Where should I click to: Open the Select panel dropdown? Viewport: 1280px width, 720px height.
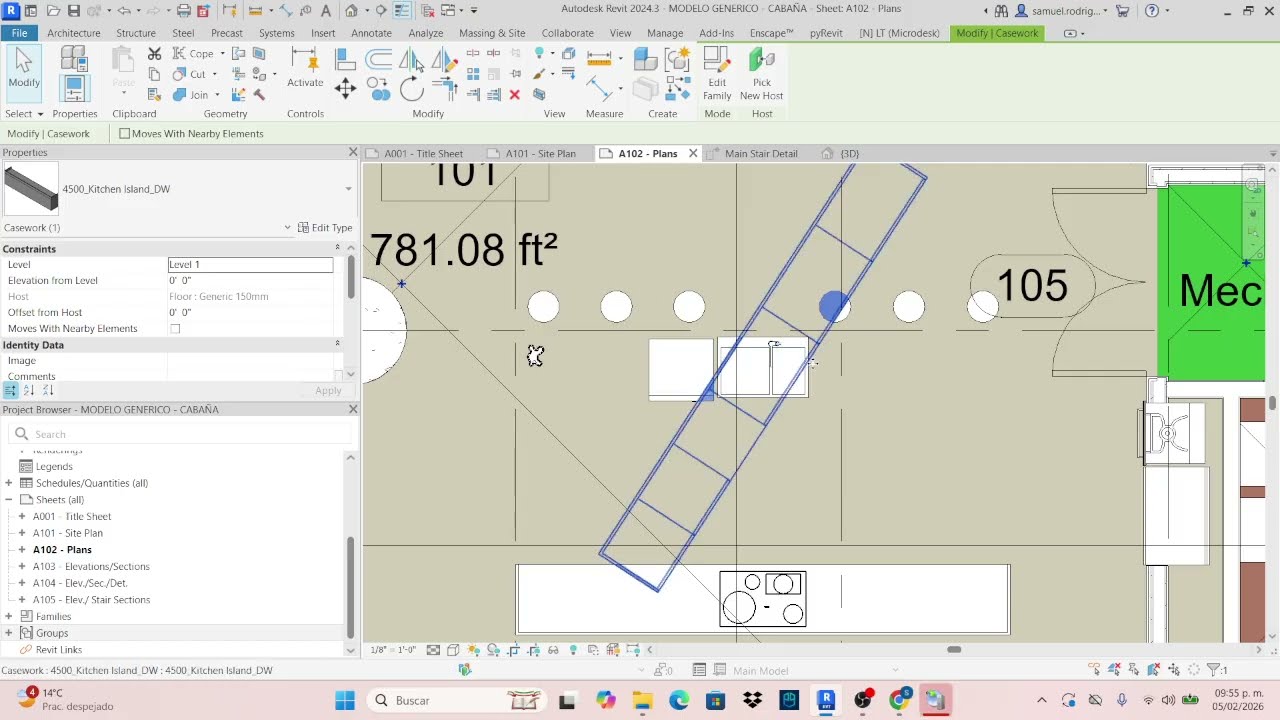[x=25, y=114]
